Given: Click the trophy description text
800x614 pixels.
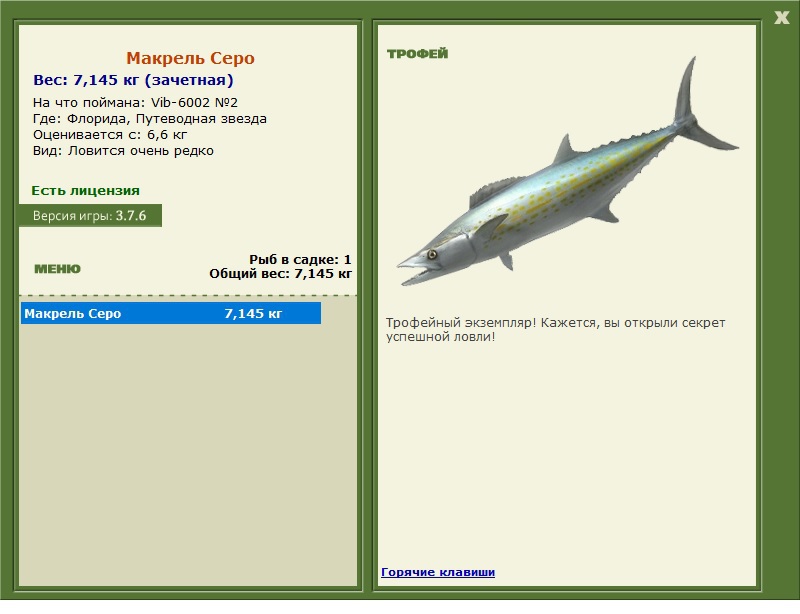Looking at the screenshot, I should (x=555, y=330).
